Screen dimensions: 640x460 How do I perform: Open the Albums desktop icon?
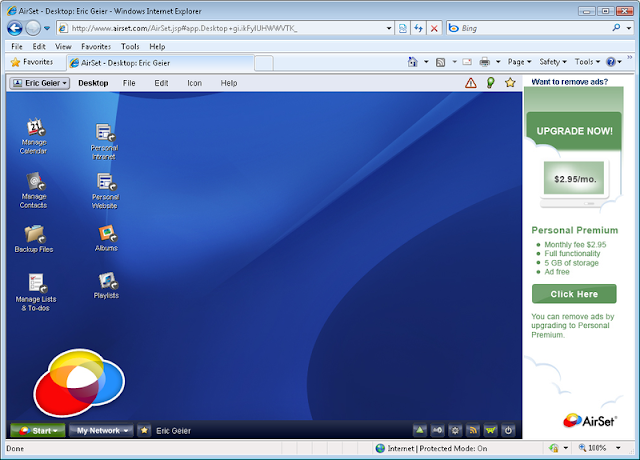107,238
